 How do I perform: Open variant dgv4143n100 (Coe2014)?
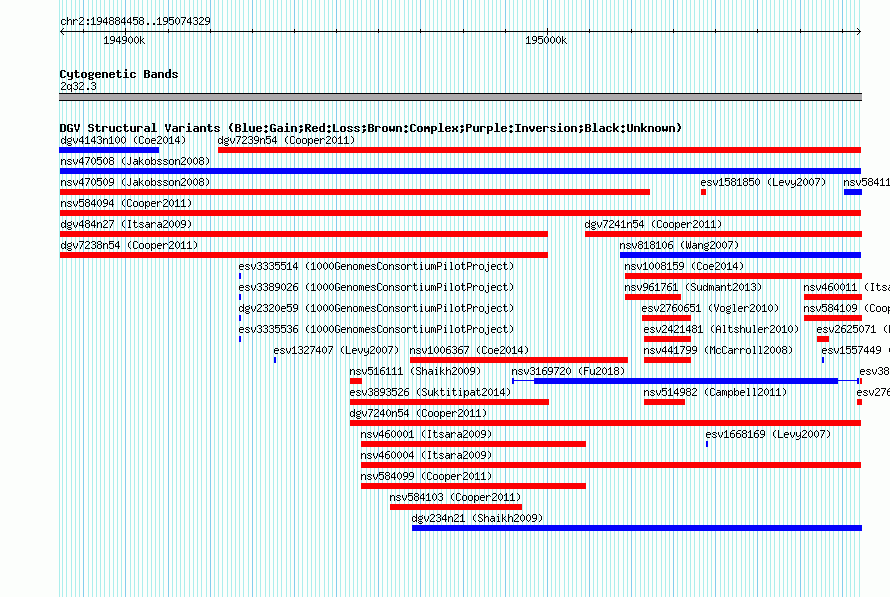click(x=109, y=150)
